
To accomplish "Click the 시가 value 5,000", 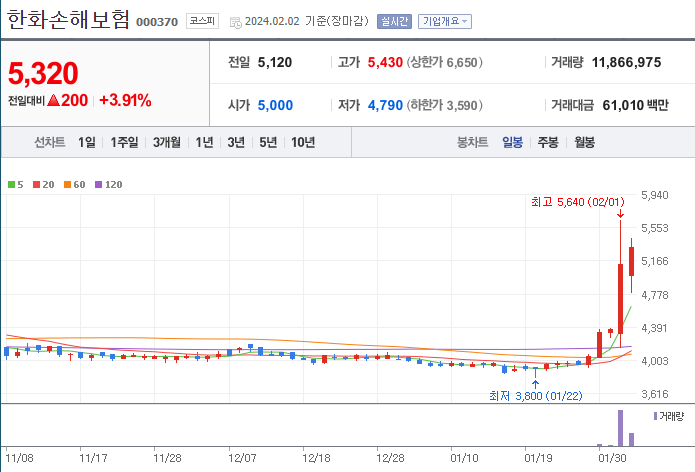I will (x=275, y=105).
